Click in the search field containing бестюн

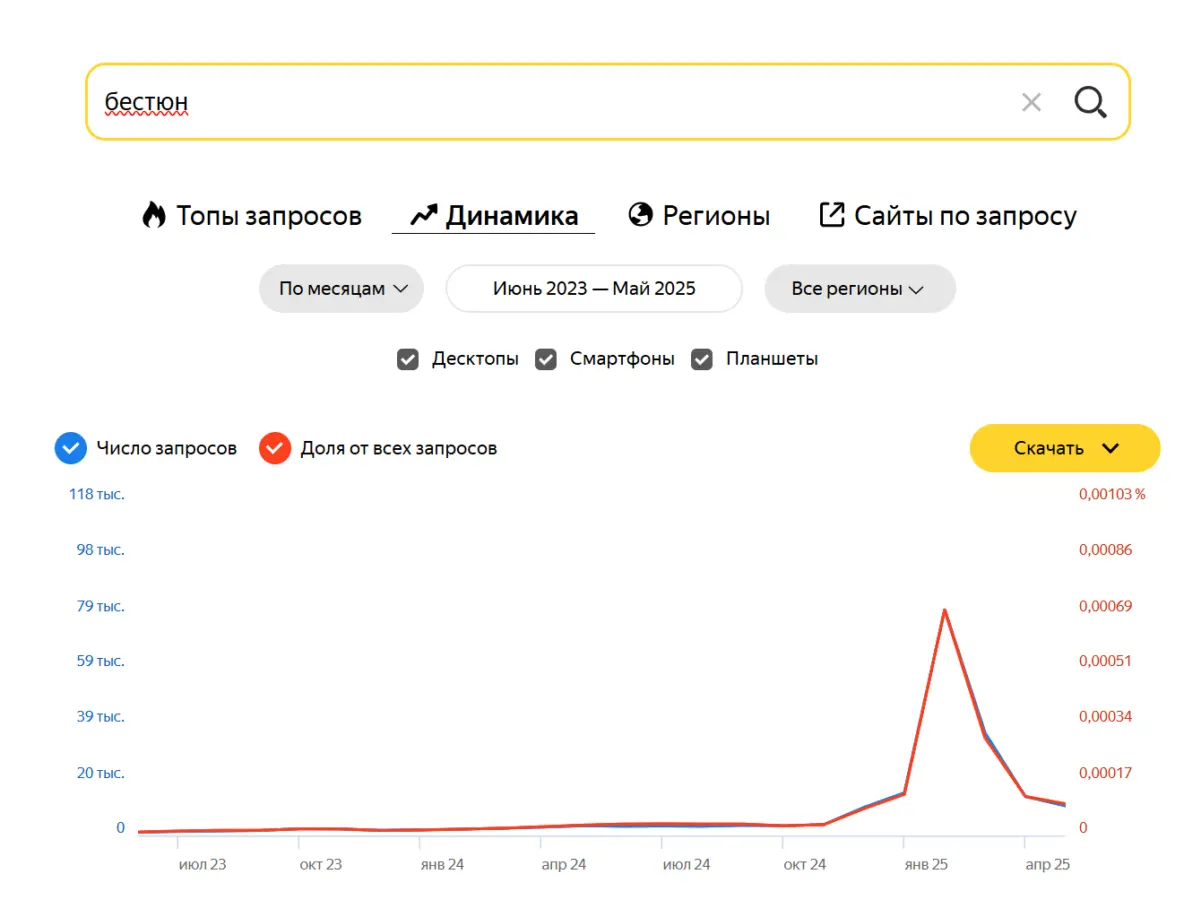click(550, 102)
